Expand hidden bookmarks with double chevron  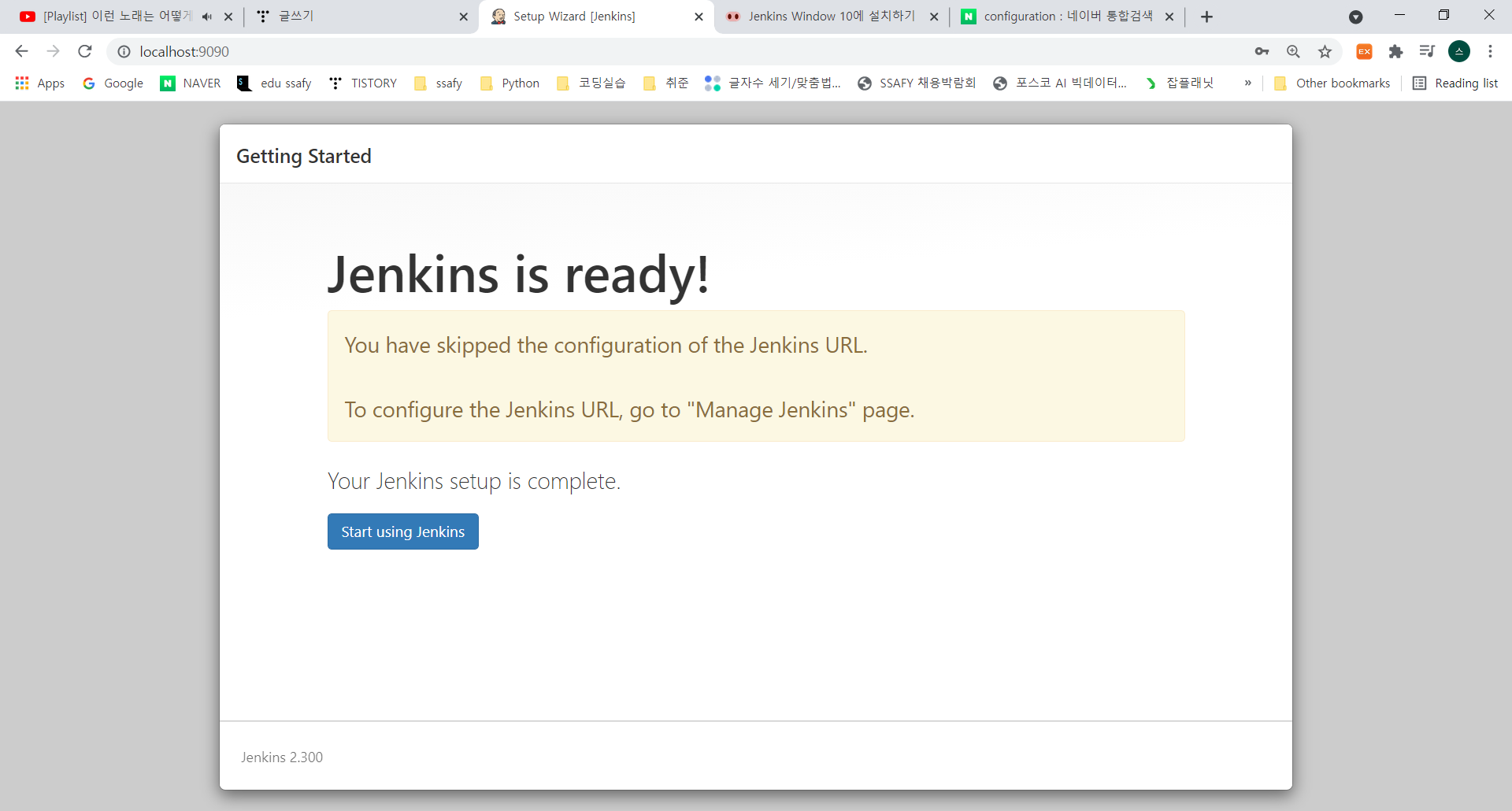pyautogui.click(x=1247, y=83)
